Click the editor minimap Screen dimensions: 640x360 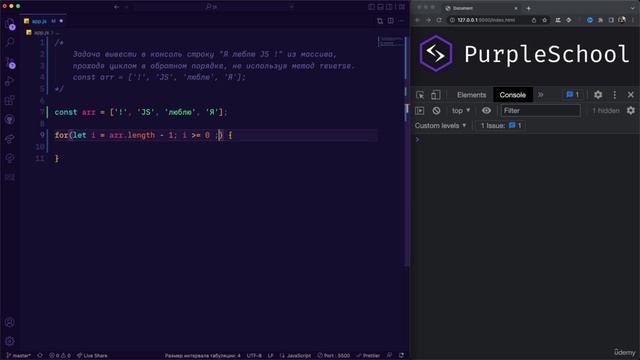390,41
